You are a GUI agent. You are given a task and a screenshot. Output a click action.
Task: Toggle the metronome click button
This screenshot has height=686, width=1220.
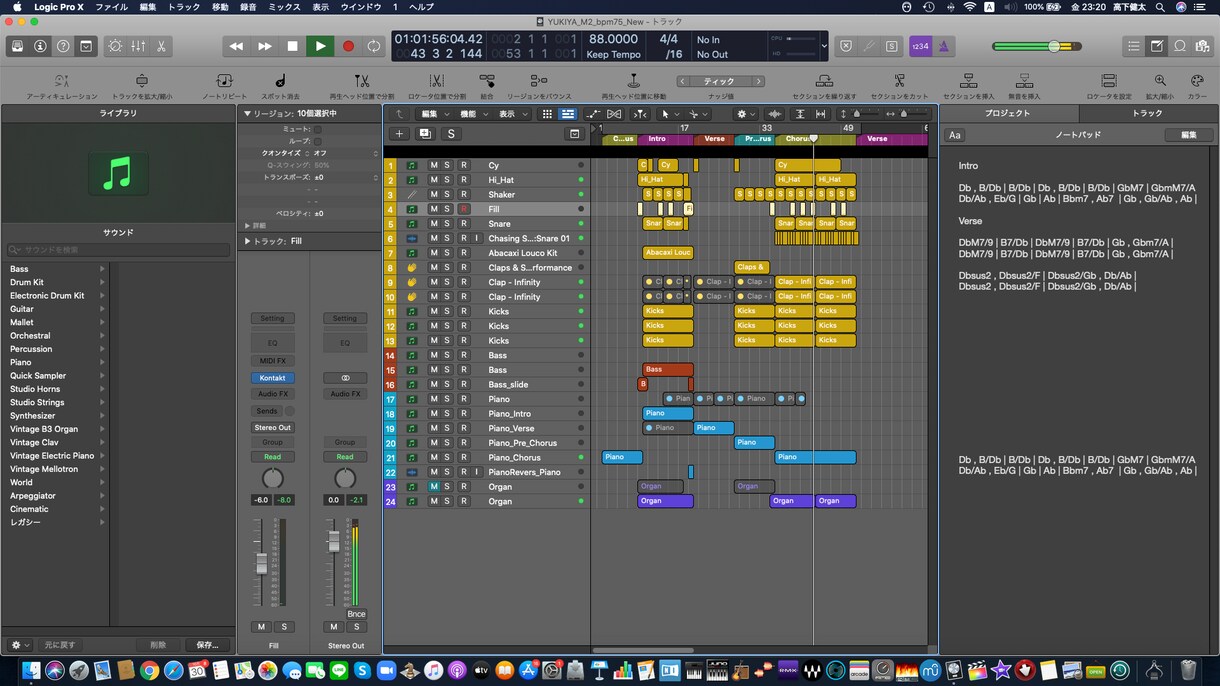[945, 46]
